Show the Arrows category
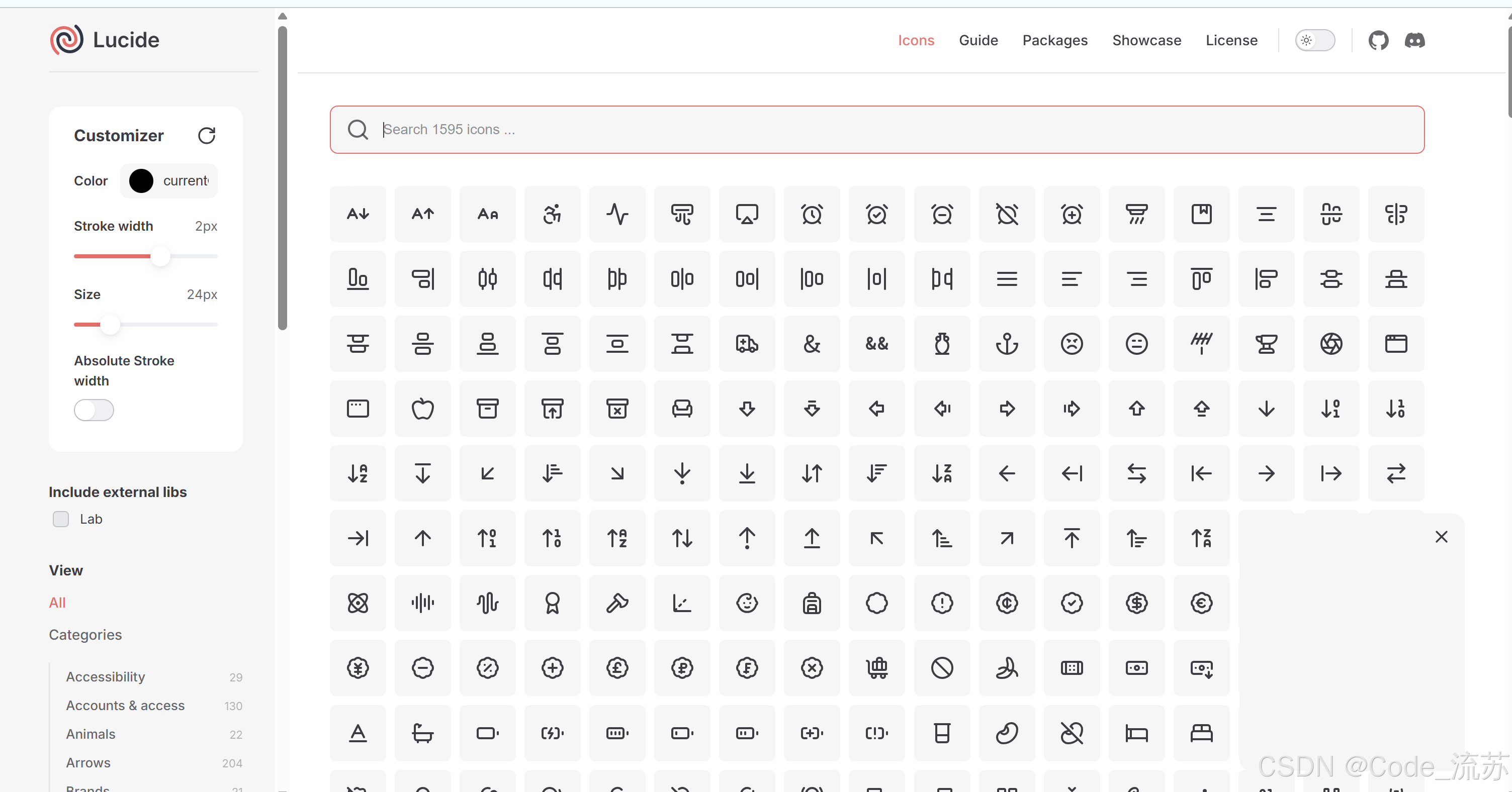Screen dimensions: 1512x792 point(88,763)
